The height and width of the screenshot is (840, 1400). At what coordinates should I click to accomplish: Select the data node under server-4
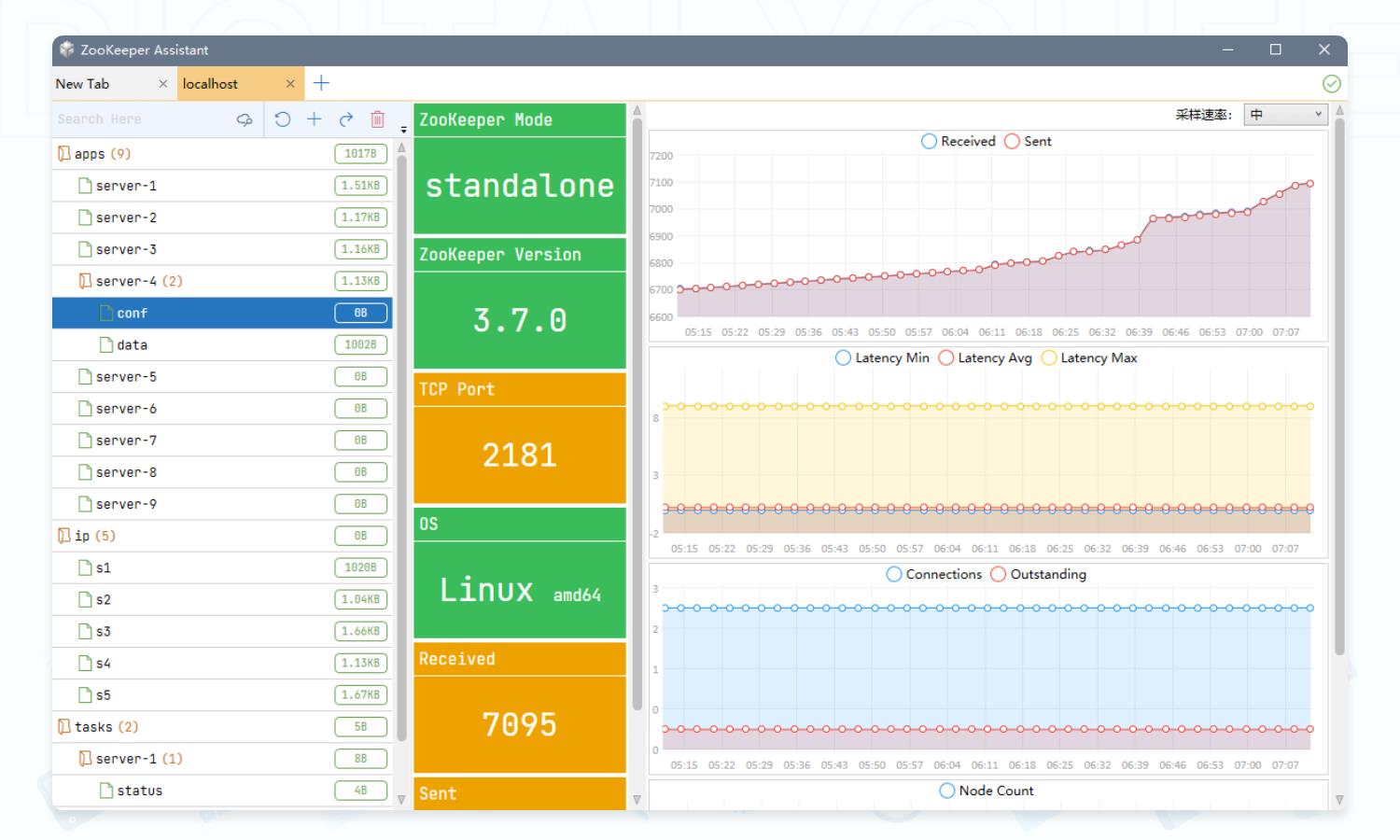click(132, 345)
